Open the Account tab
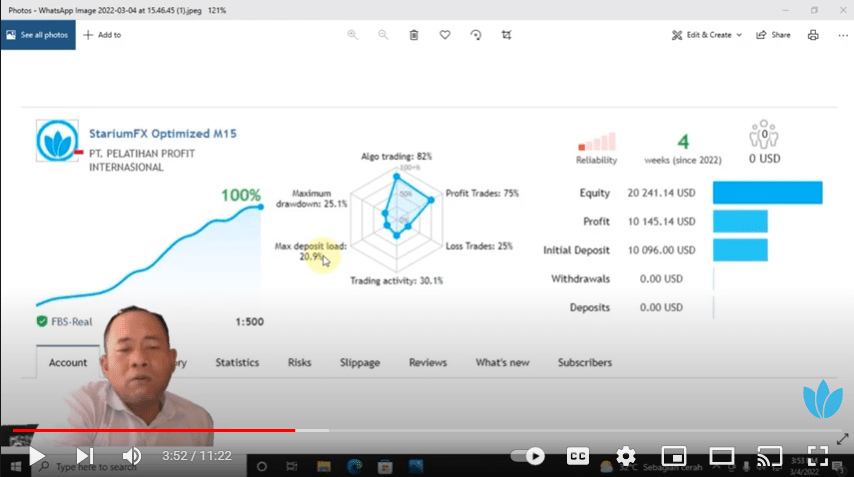The height and width of the screenshot is (477, 854). click(68, 362)
